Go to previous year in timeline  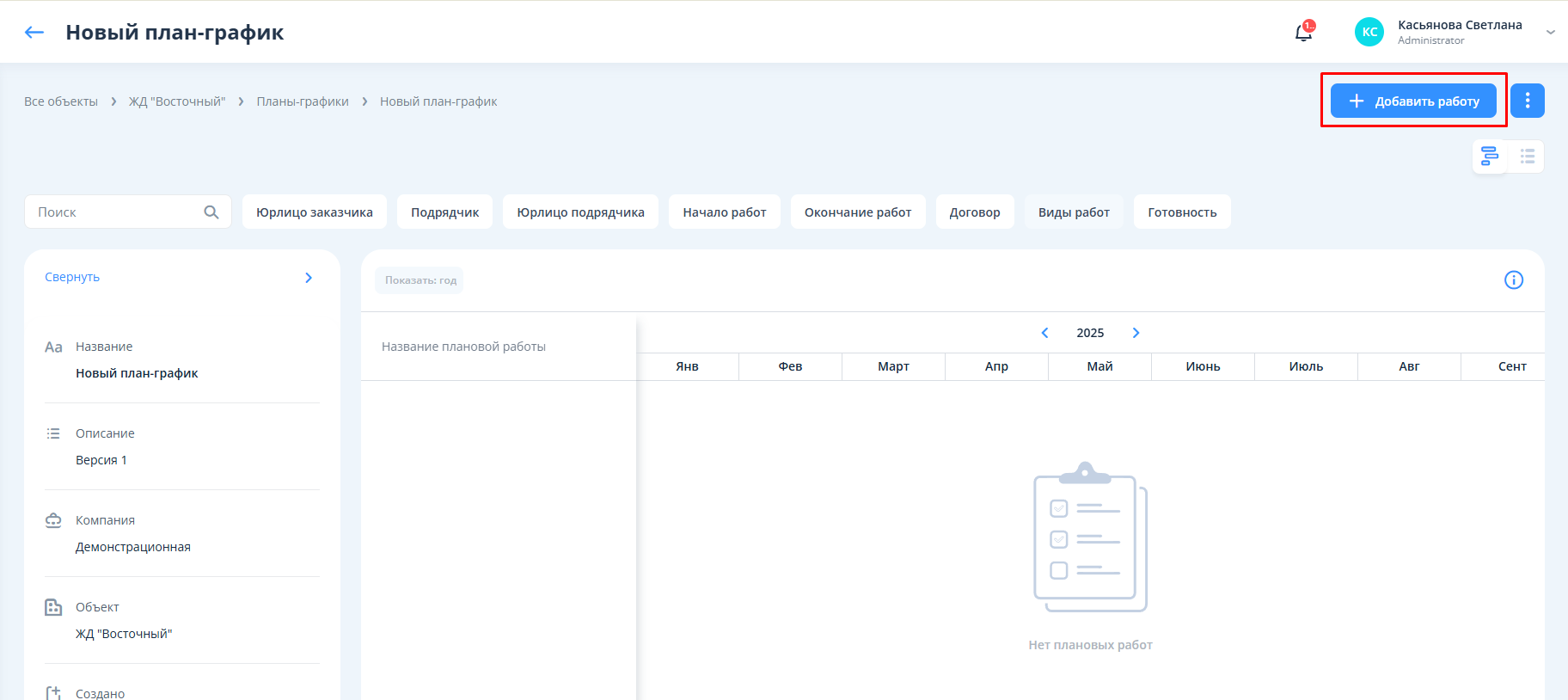coord(1044,333)
